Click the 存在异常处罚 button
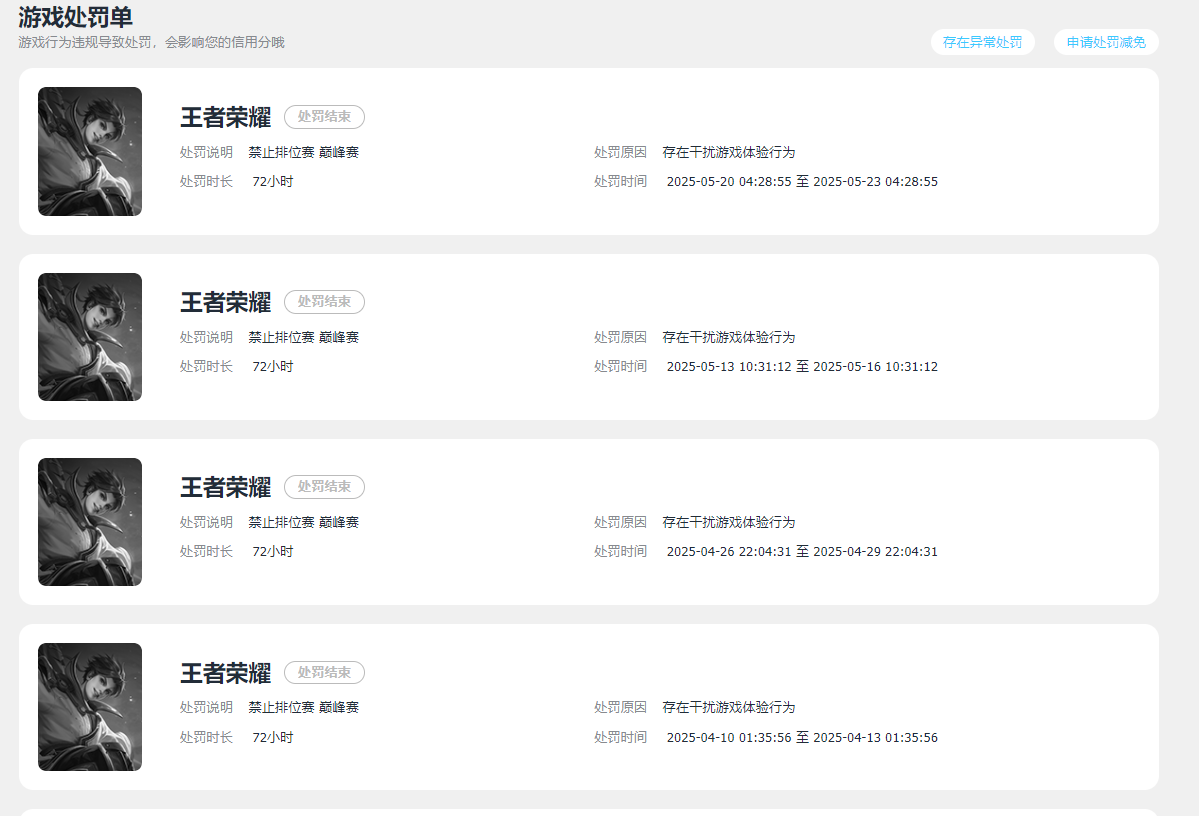 tap(982, 42)
